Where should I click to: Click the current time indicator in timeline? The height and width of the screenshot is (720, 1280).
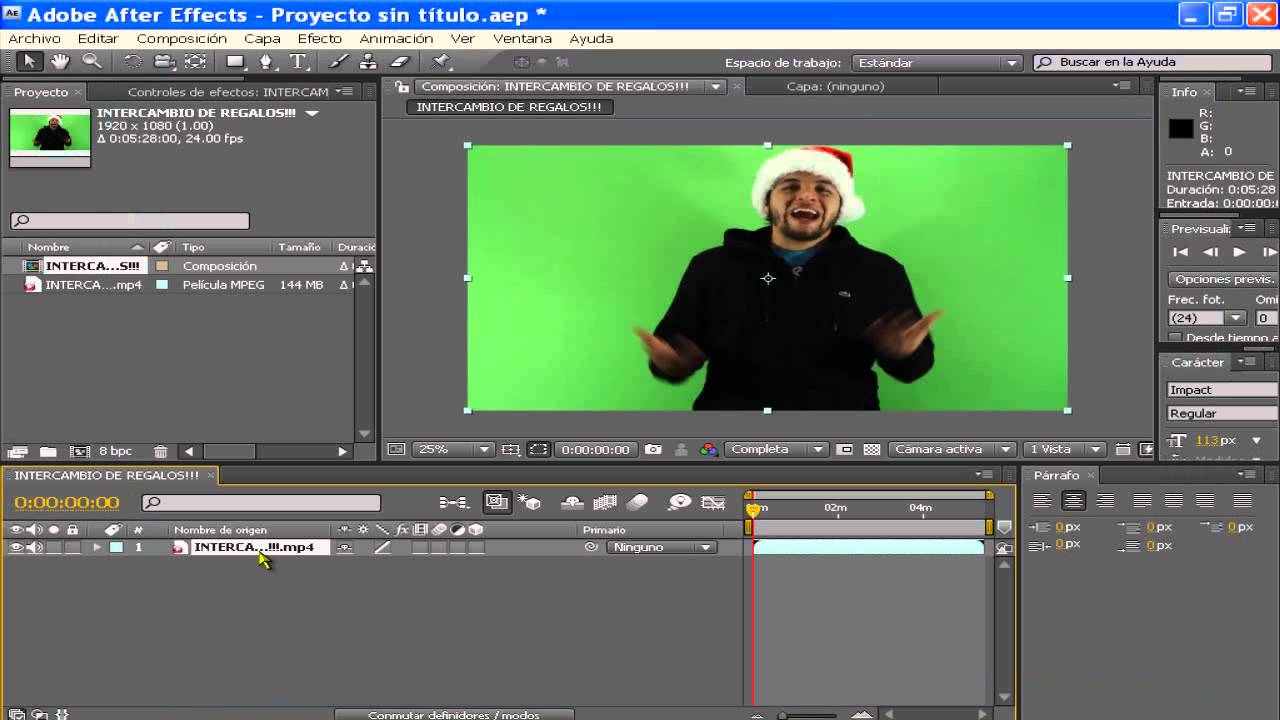(753, 509)
